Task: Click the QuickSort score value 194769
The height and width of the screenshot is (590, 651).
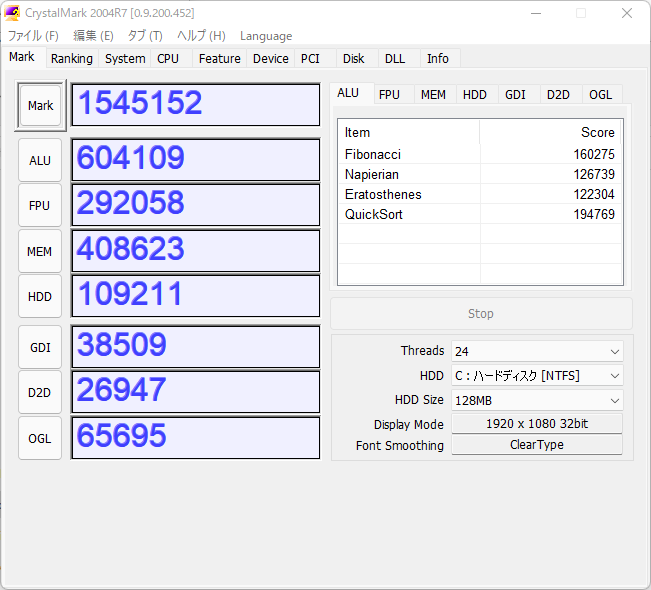Action: 594,214
